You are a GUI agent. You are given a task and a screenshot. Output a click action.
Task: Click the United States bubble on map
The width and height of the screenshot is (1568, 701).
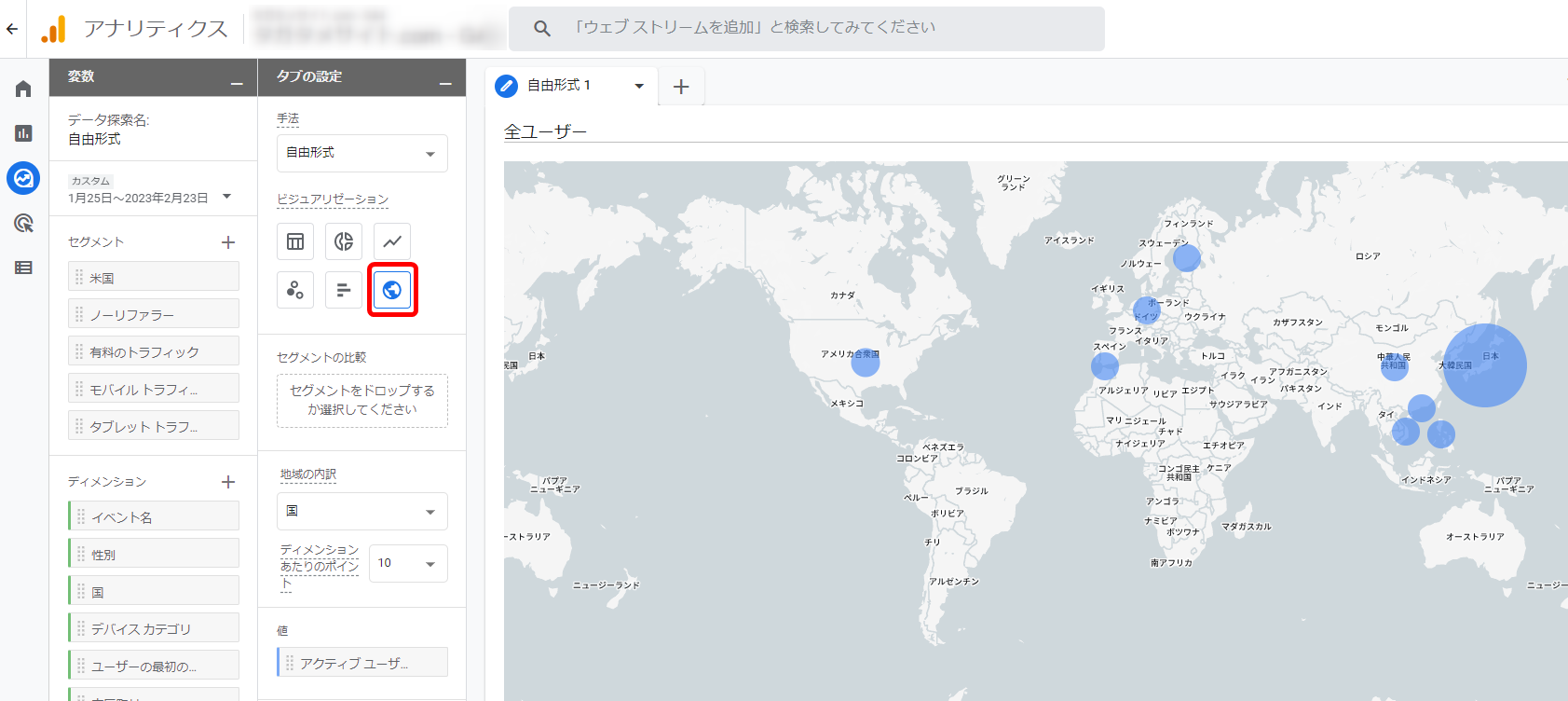(866, 362)
